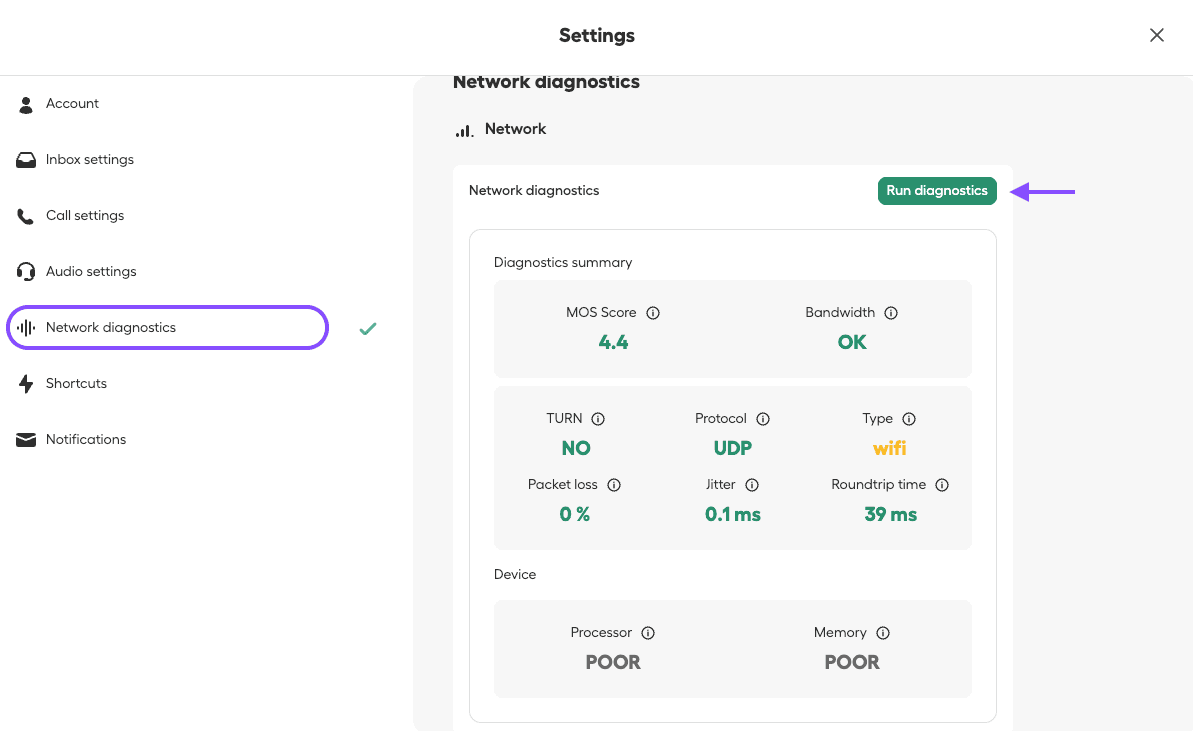Open the Shortcuts section
Screen dimensions: 1193x731
click(76, 384)
